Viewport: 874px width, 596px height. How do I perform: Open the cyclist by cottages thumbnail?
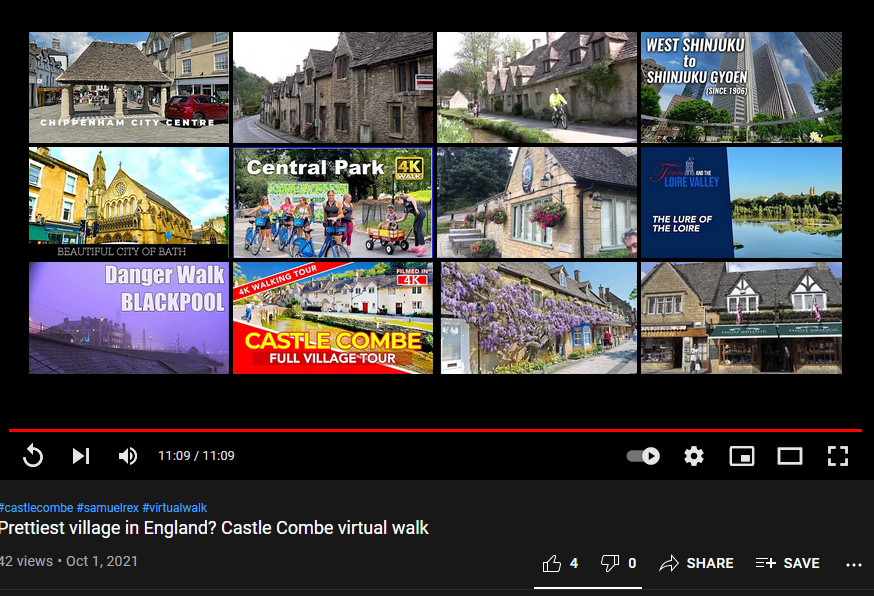click(x=537, y=87)
